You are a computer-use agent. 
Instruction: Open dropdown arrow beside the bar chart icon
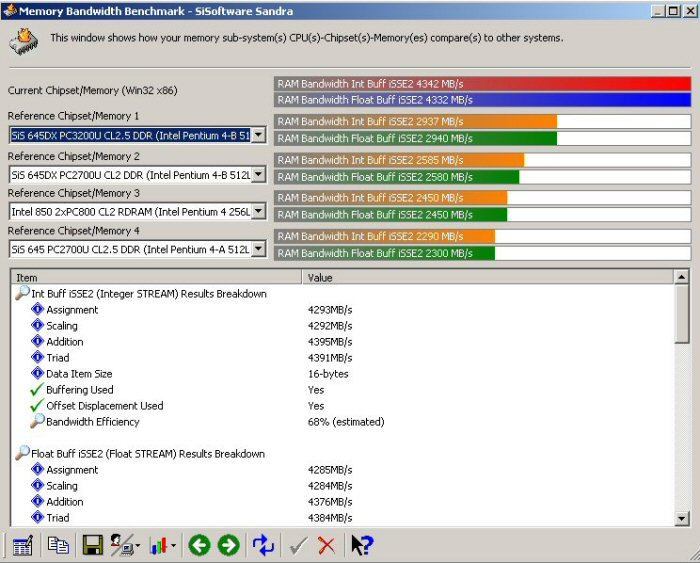[173, 546]
